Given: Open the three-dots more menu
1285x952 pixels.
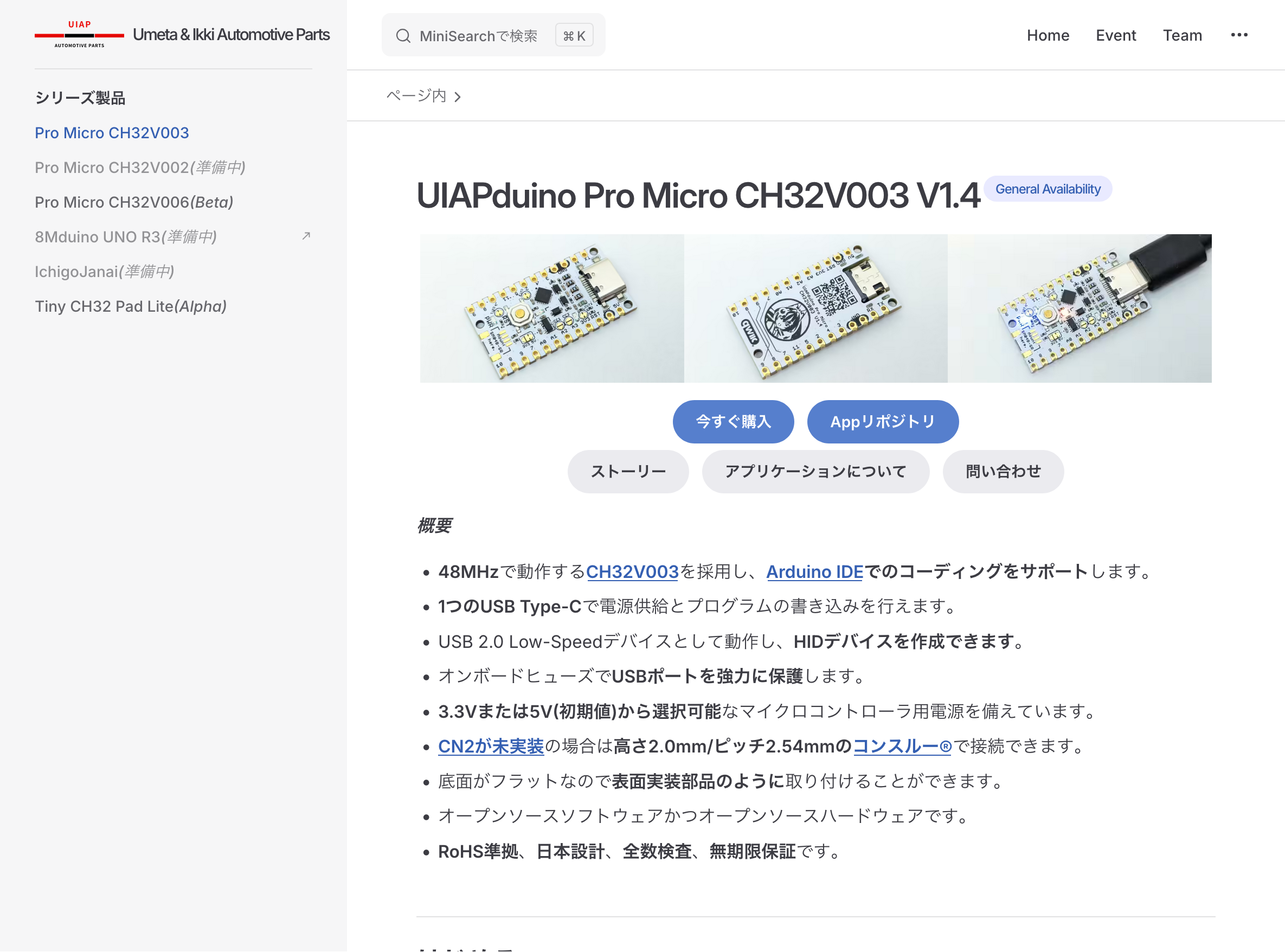Looking at the screenshot, I should pyautogui.click(x=1239, y=35).
